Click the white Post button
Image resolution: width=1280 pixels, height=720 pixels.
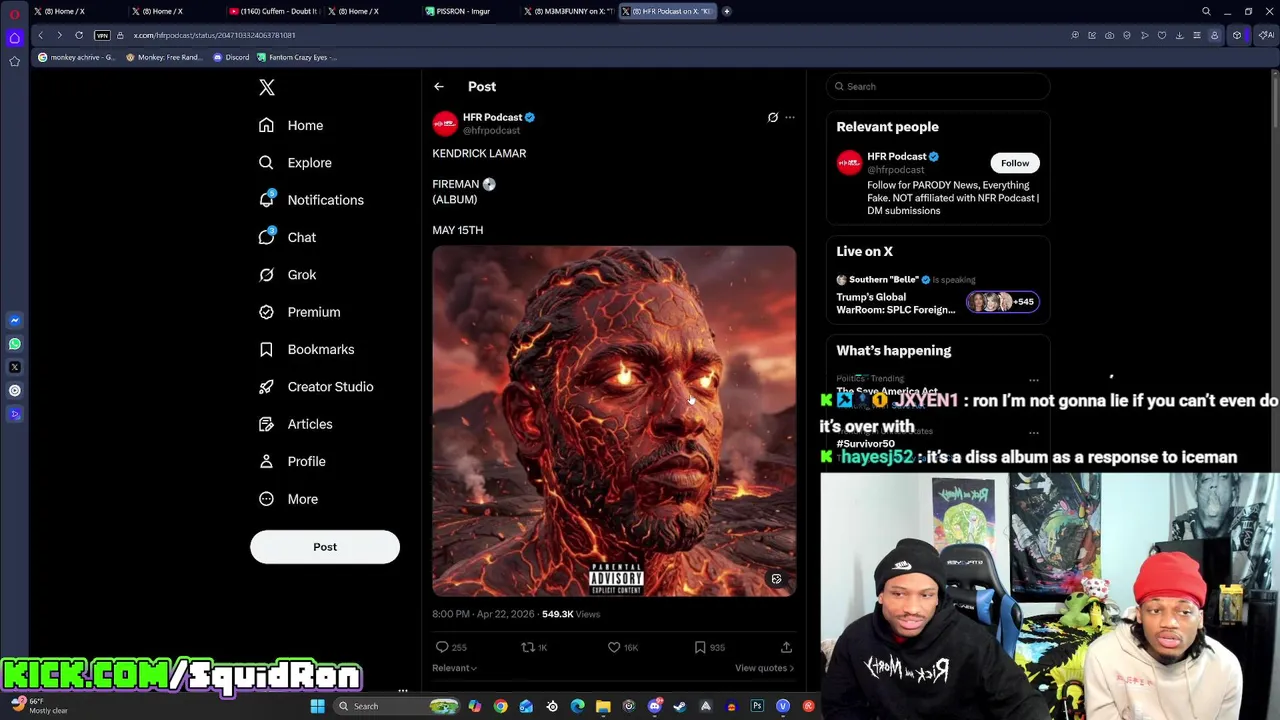(325, 547)
